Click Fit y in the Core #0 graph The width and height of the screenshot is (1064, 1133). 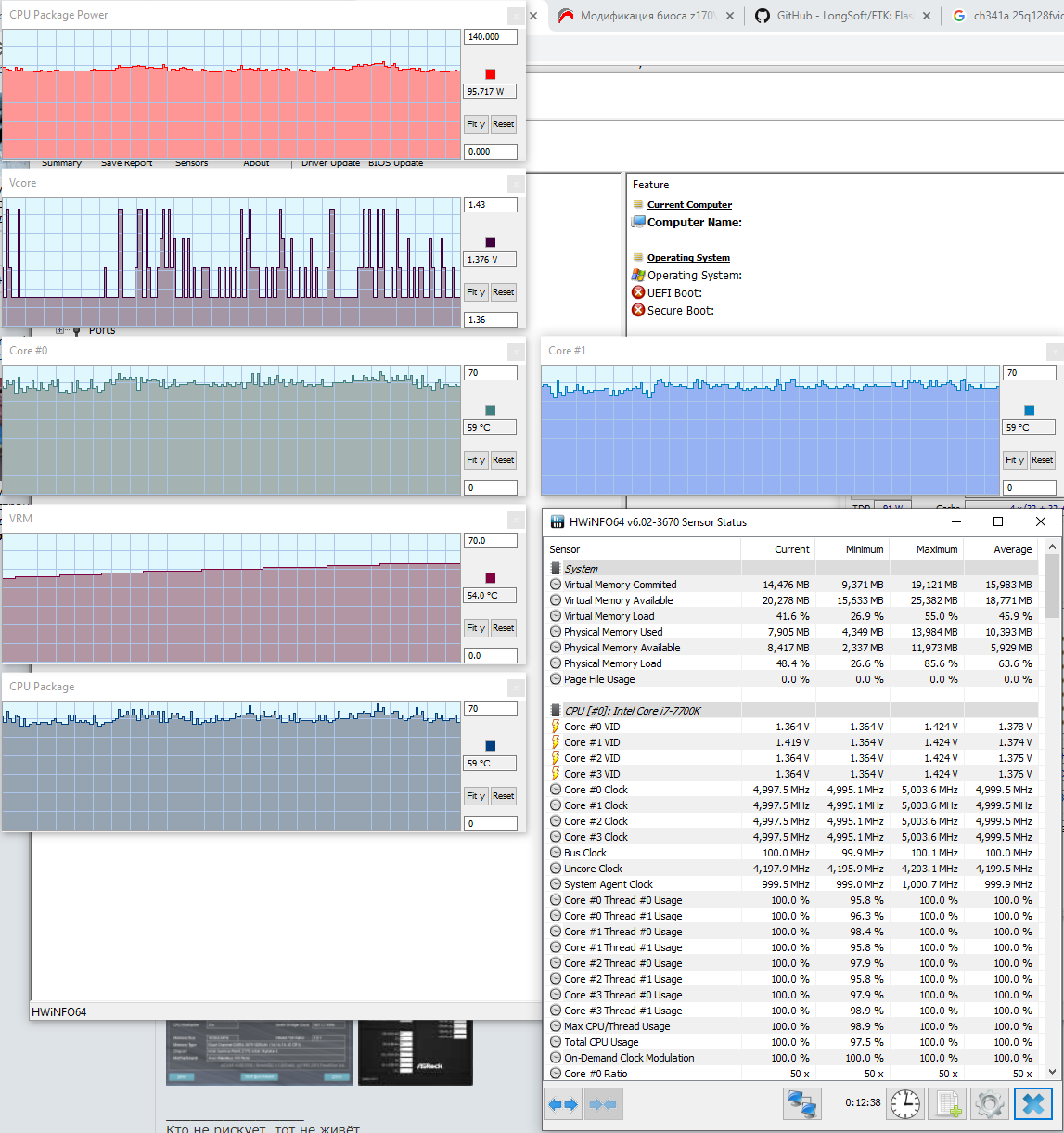[476, 460]
